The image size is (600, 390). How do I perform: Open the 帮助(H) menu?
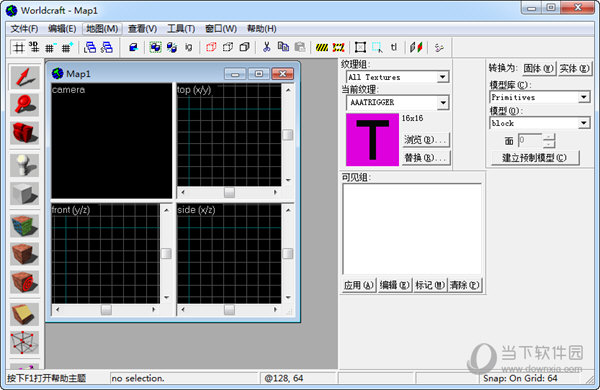pos(262,29)
